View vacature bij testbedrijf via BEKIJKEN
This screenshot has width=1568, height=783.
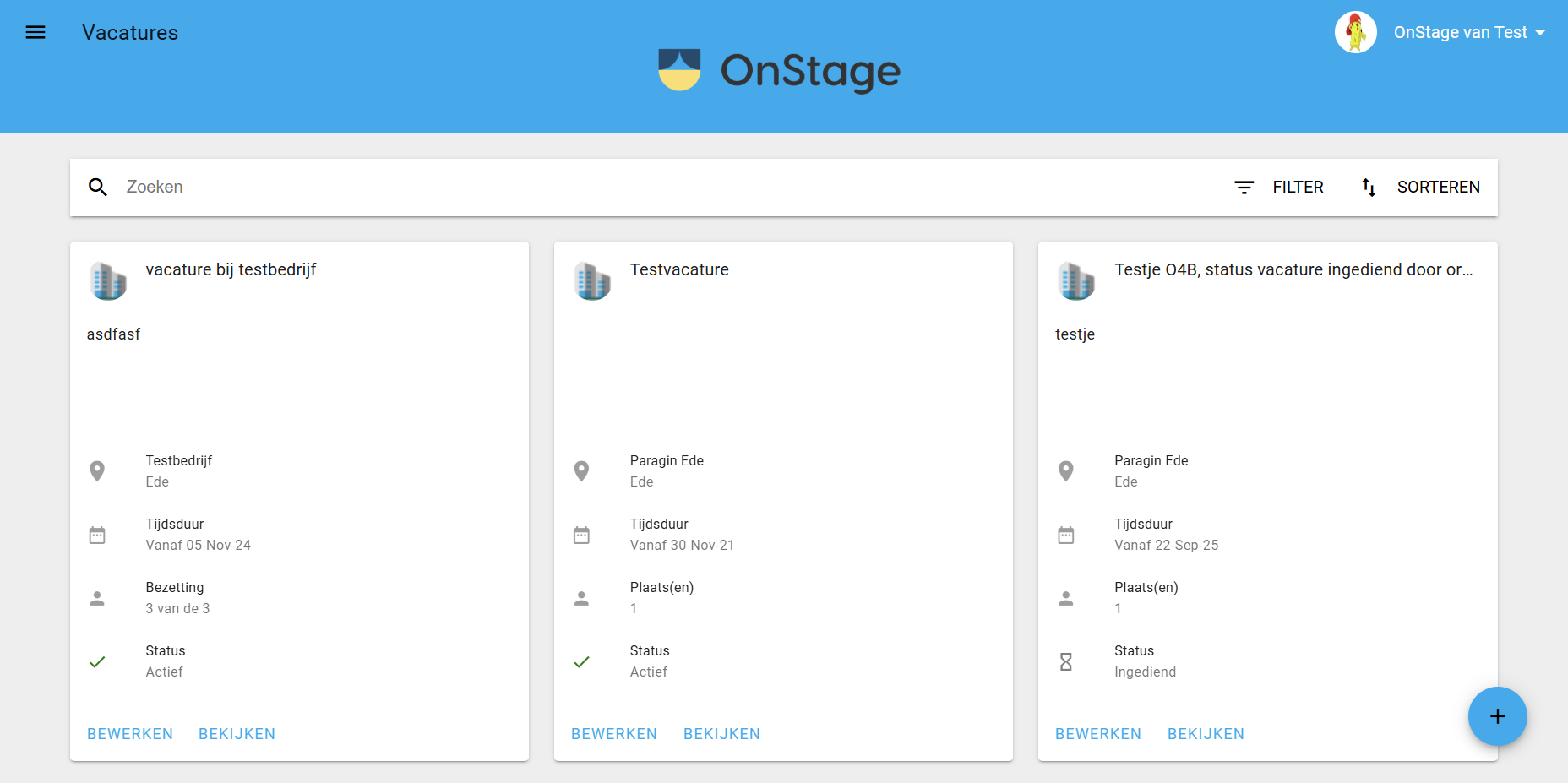[x=237, y=734]
